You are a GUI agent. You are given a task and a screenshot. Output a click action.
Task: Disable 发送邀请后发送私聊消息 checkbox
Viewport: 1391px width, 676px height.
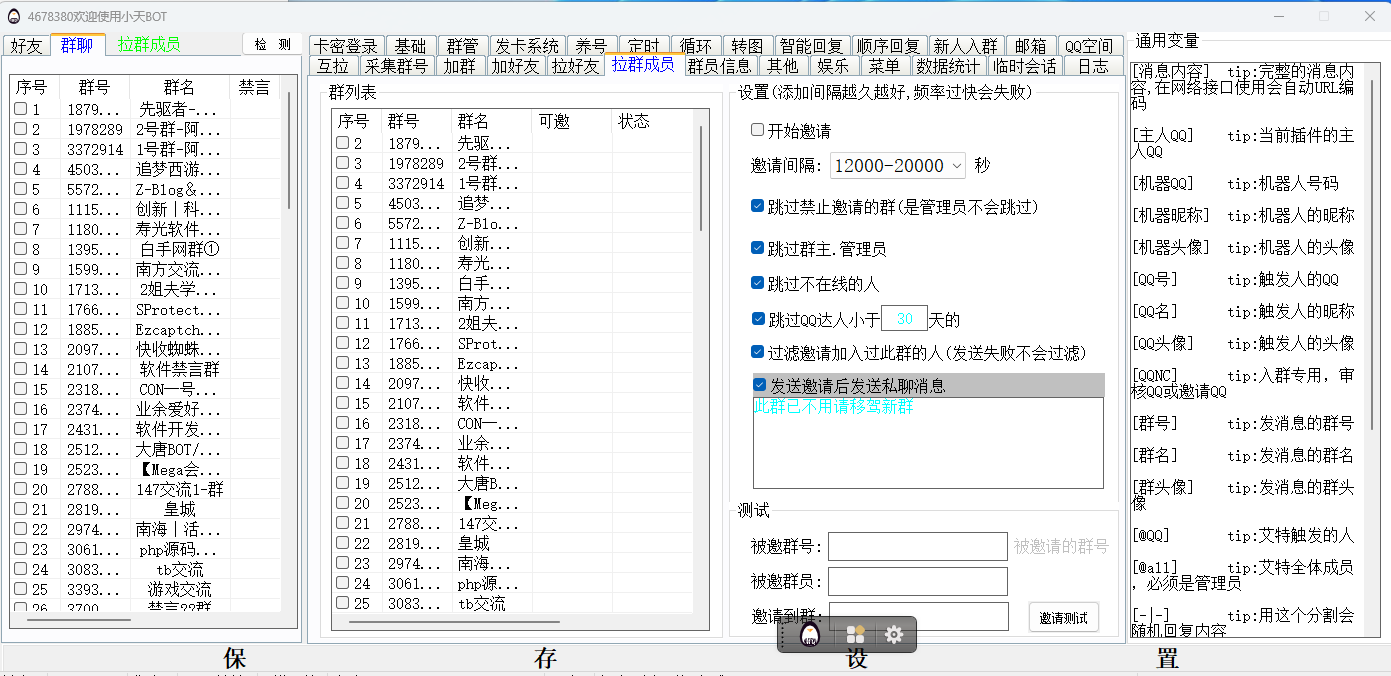760,385
